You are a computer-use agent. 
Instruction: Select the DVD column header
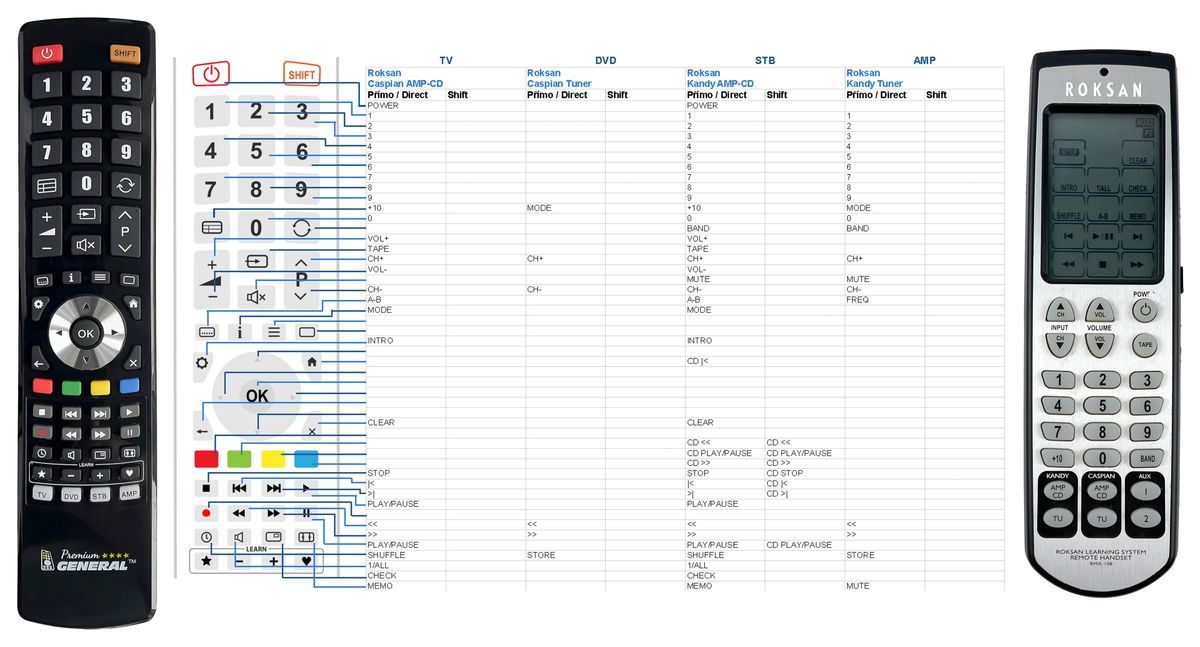tap(606, 60)
